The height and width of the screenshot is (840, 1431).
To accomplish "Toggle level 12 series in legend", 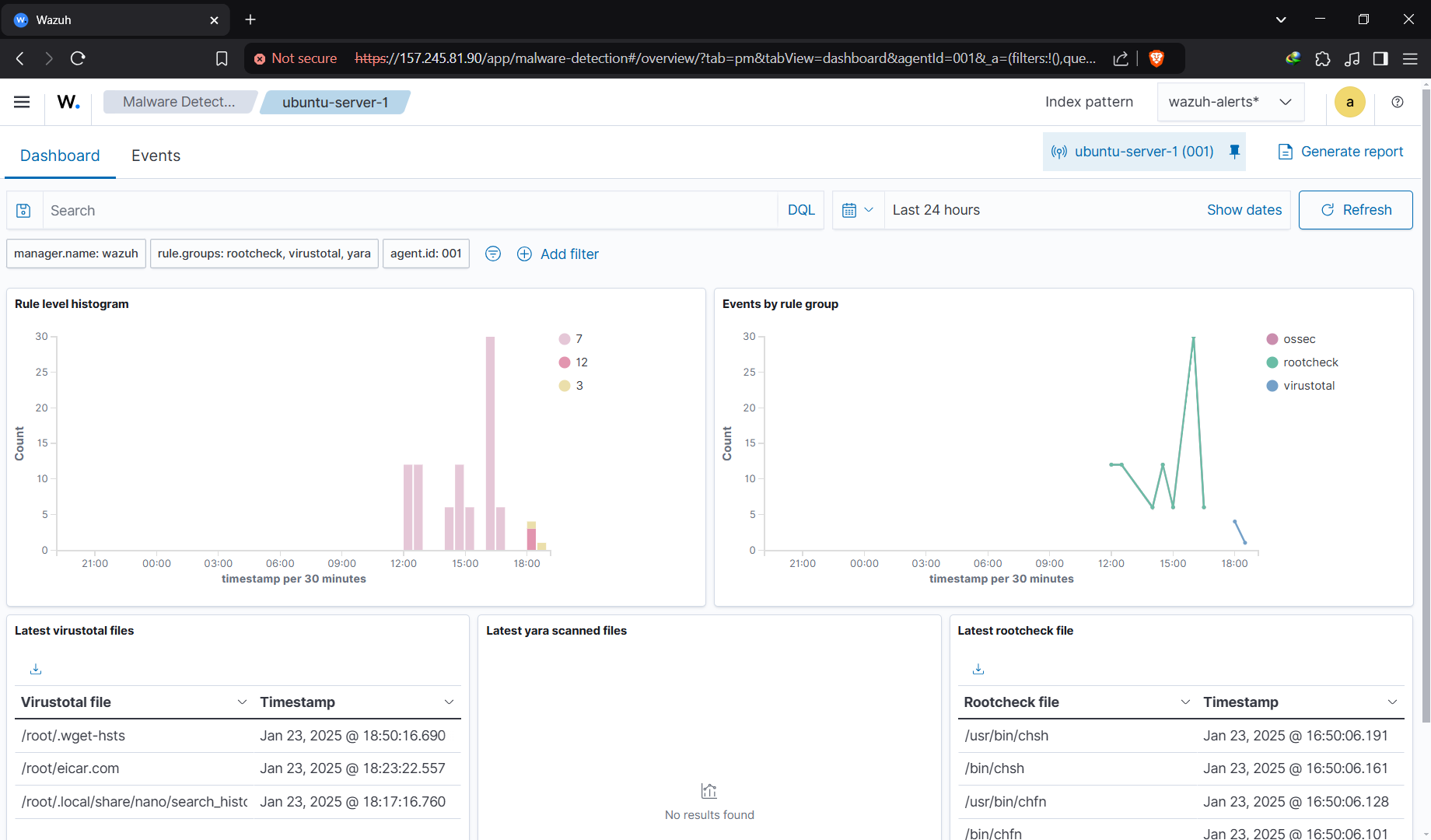I will (x=573, y=362).
